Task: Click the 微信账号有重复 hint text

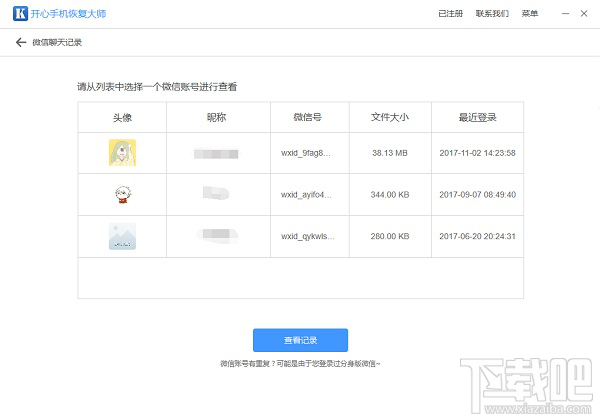Action: click(300, 364)
